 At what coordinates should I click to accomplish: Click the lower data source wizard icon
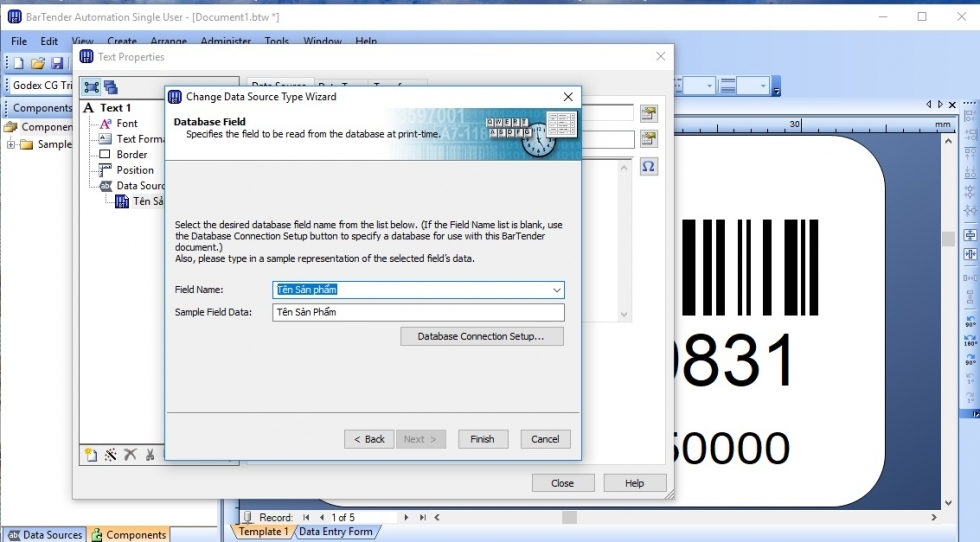tap(649, 138)
